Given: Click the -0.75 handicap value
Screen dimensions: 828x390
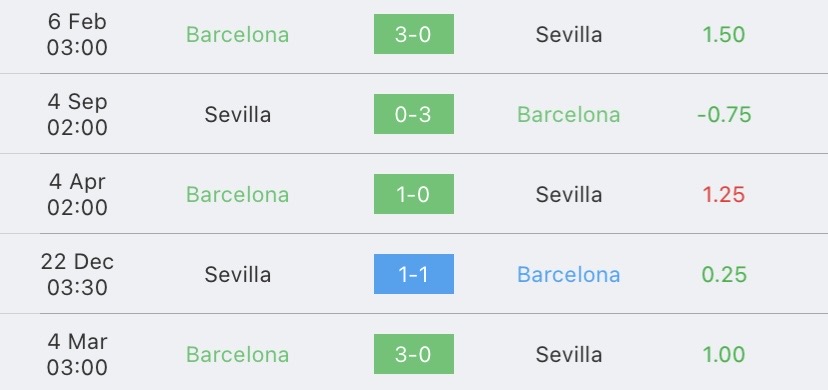Looking at the screenshot, I should point(724,115).
